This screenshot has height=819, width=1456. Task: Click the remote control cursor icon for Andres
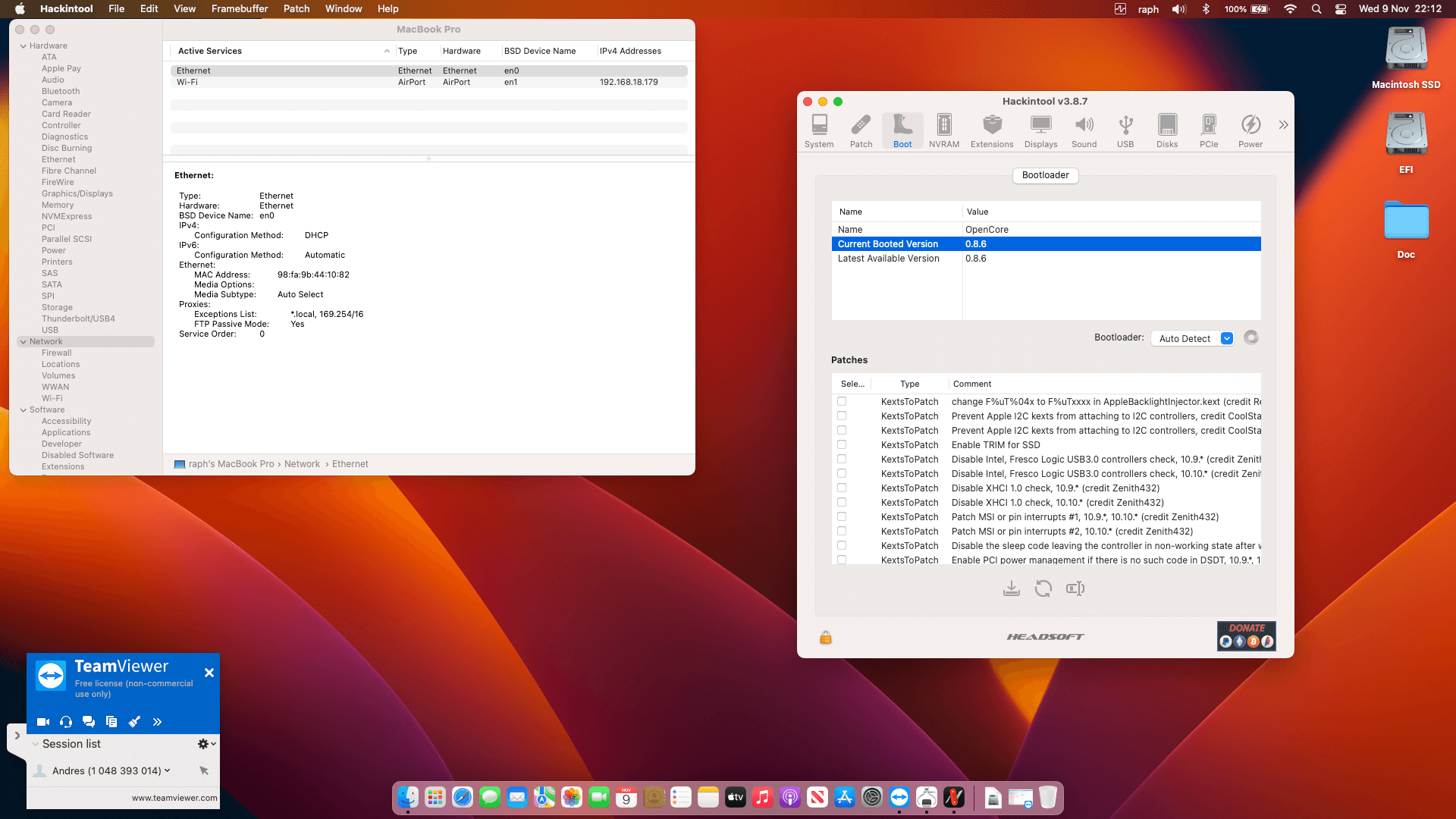click(x=204, y=770)
